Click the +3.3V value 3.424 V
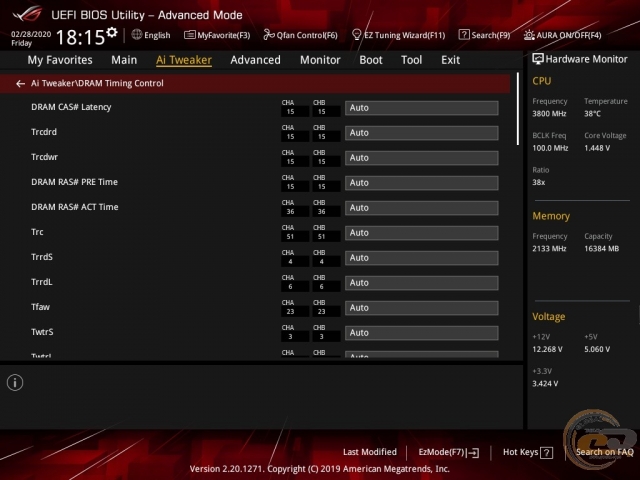 click(545, 384)
